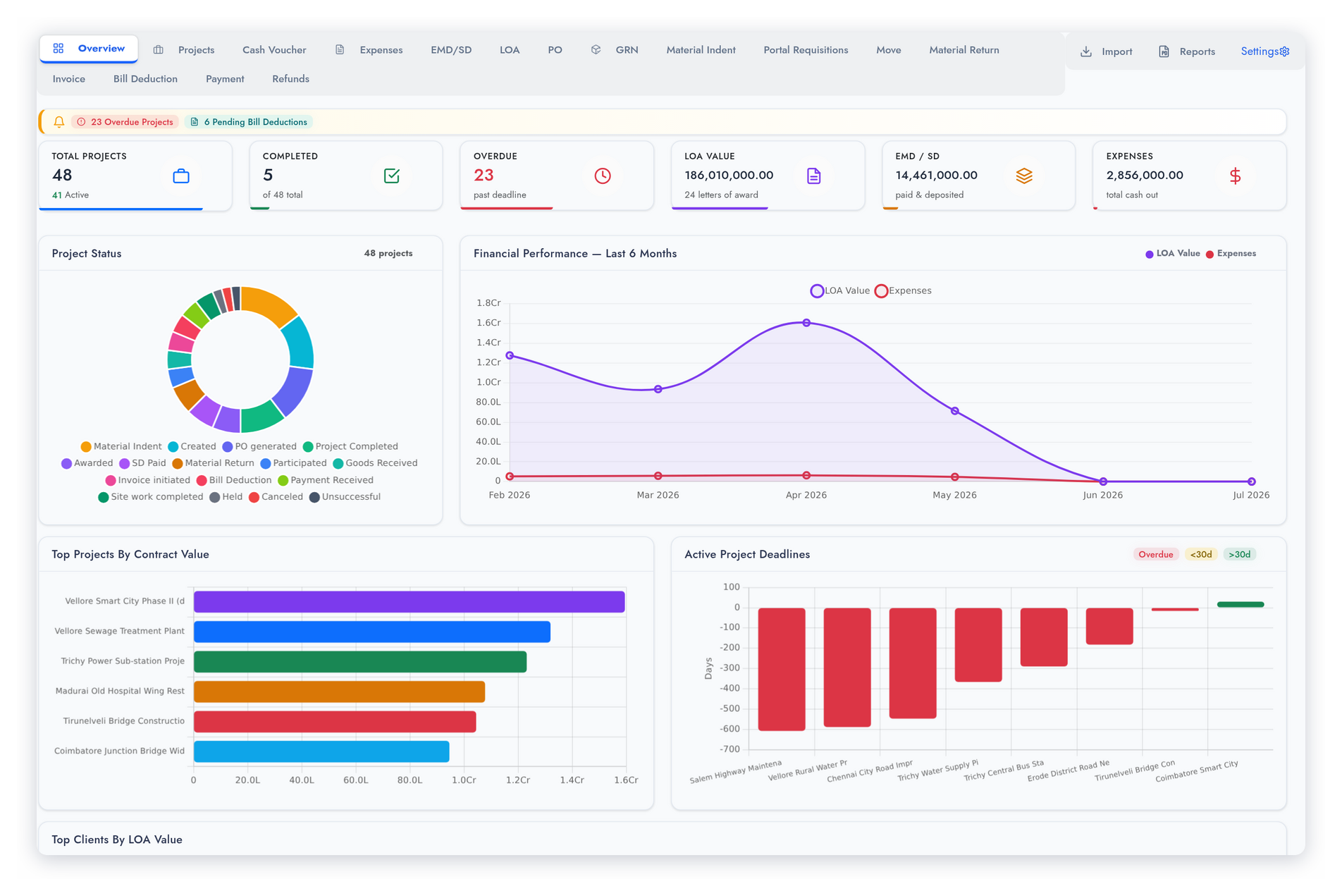1342x896 pixels.
Task: Select the PO tab
Action: tap(555, 50)
